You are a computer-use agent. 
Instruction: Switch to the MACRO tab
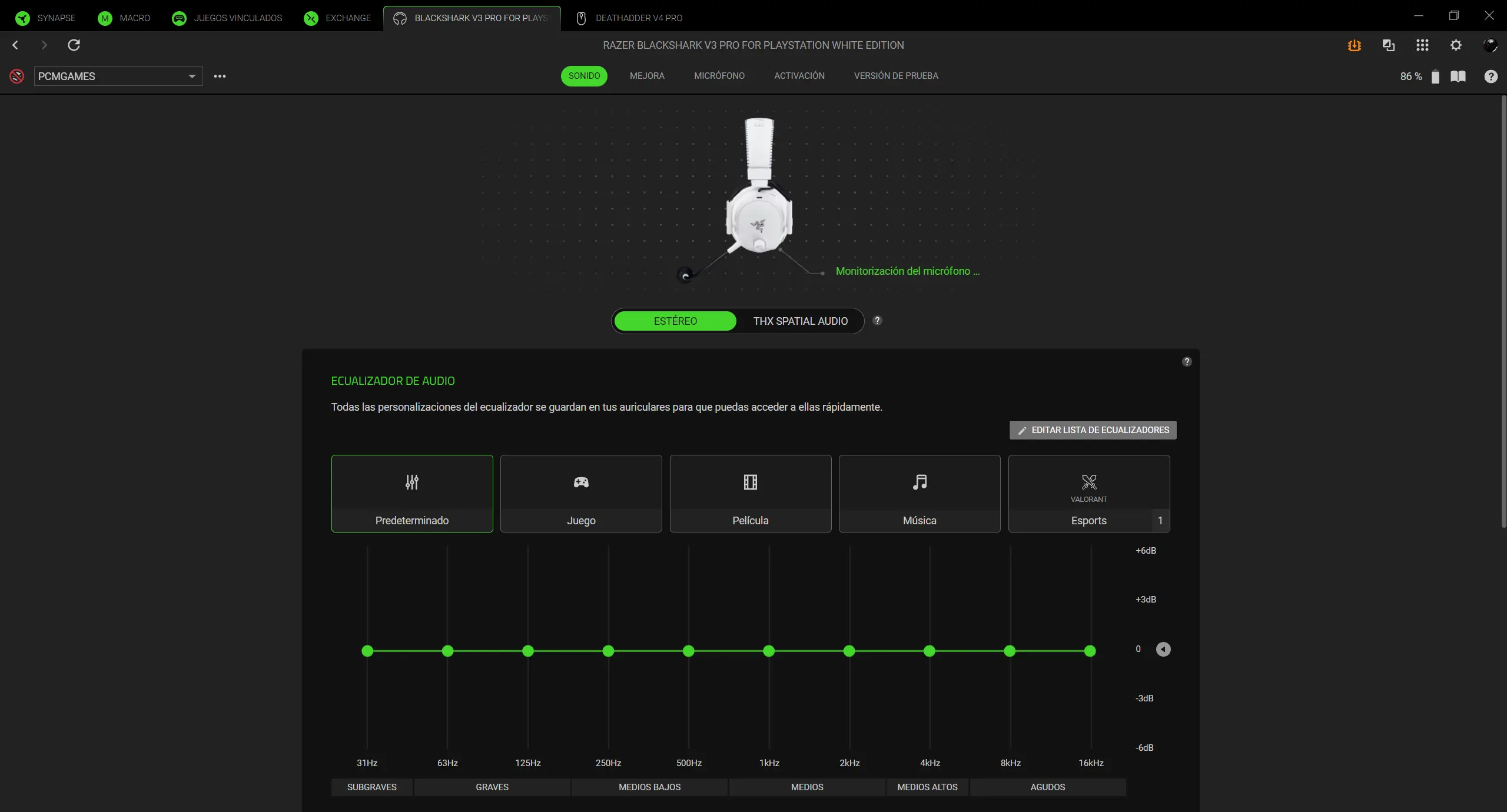point(124,18)
